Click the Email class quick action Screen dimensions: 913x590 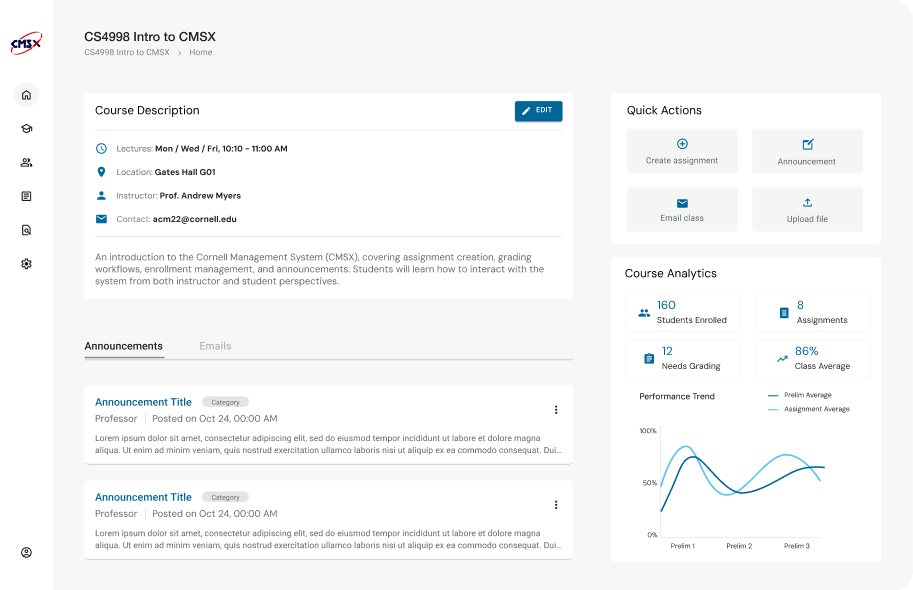[x=682, y=210]
